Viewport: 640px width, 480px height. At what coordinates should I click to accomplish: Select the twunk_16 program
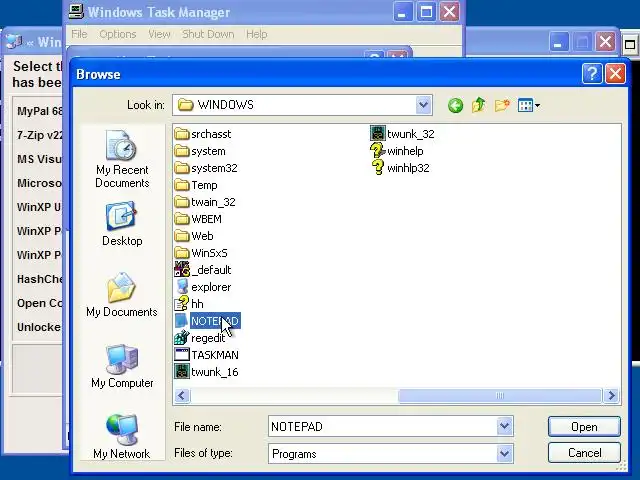coord(207,372)
